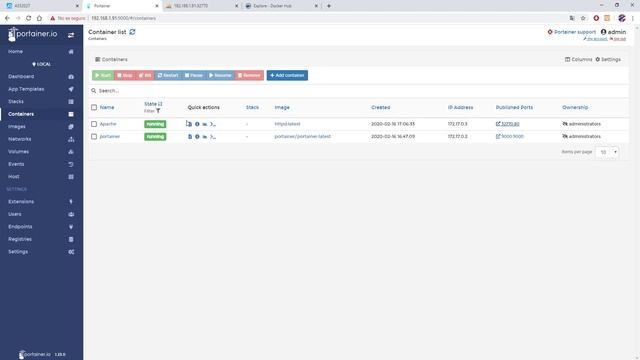Screen dimensions: 640x360
Task: Open Settings in the sidebar
Action: click(x=18, y=252)
